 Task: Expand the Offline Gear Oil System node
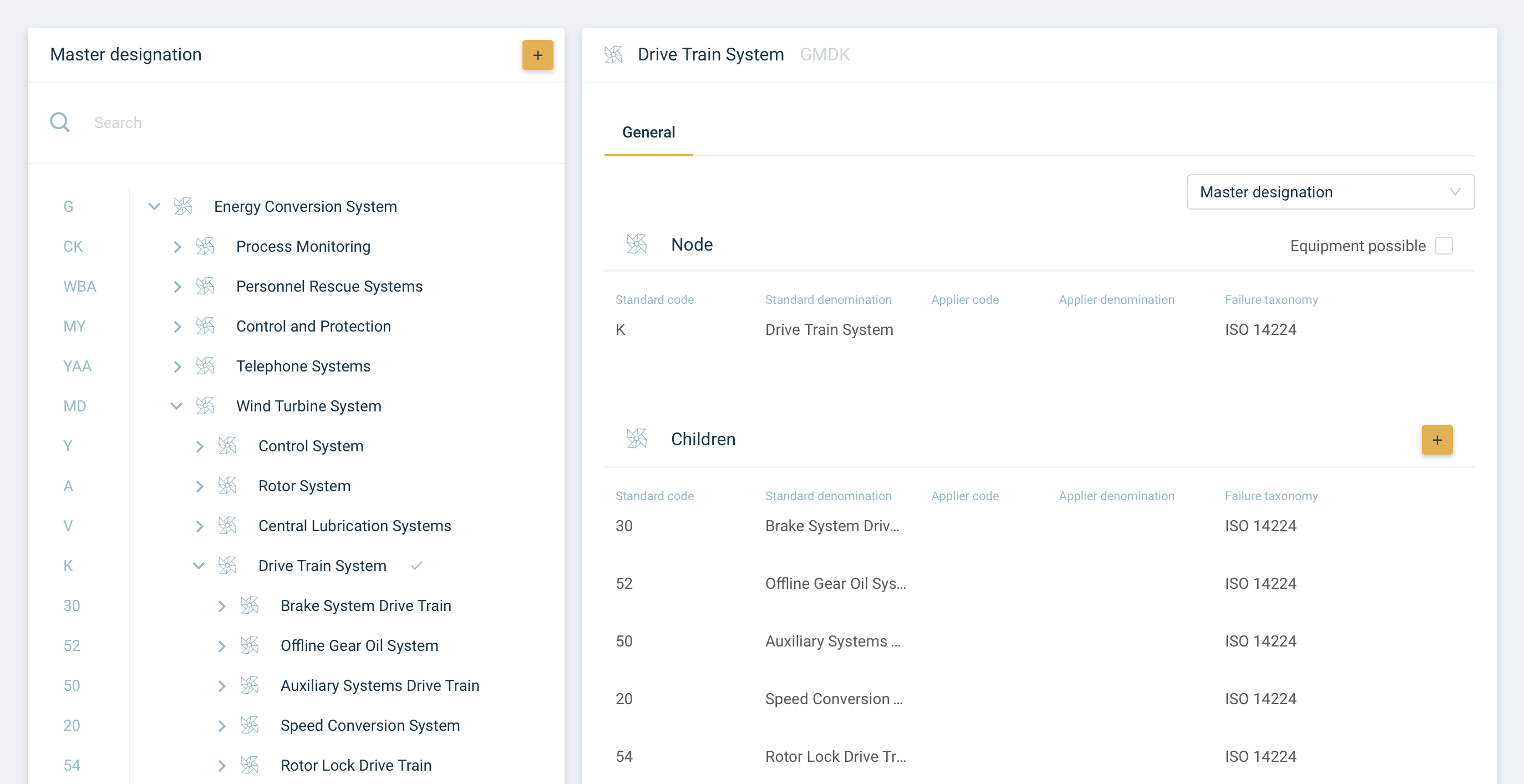click(221, 645)
